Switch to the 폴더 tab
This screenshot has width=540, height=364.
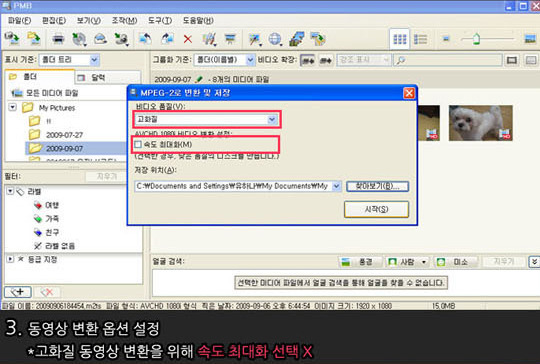pyautogui.click(x=40, y=76)
